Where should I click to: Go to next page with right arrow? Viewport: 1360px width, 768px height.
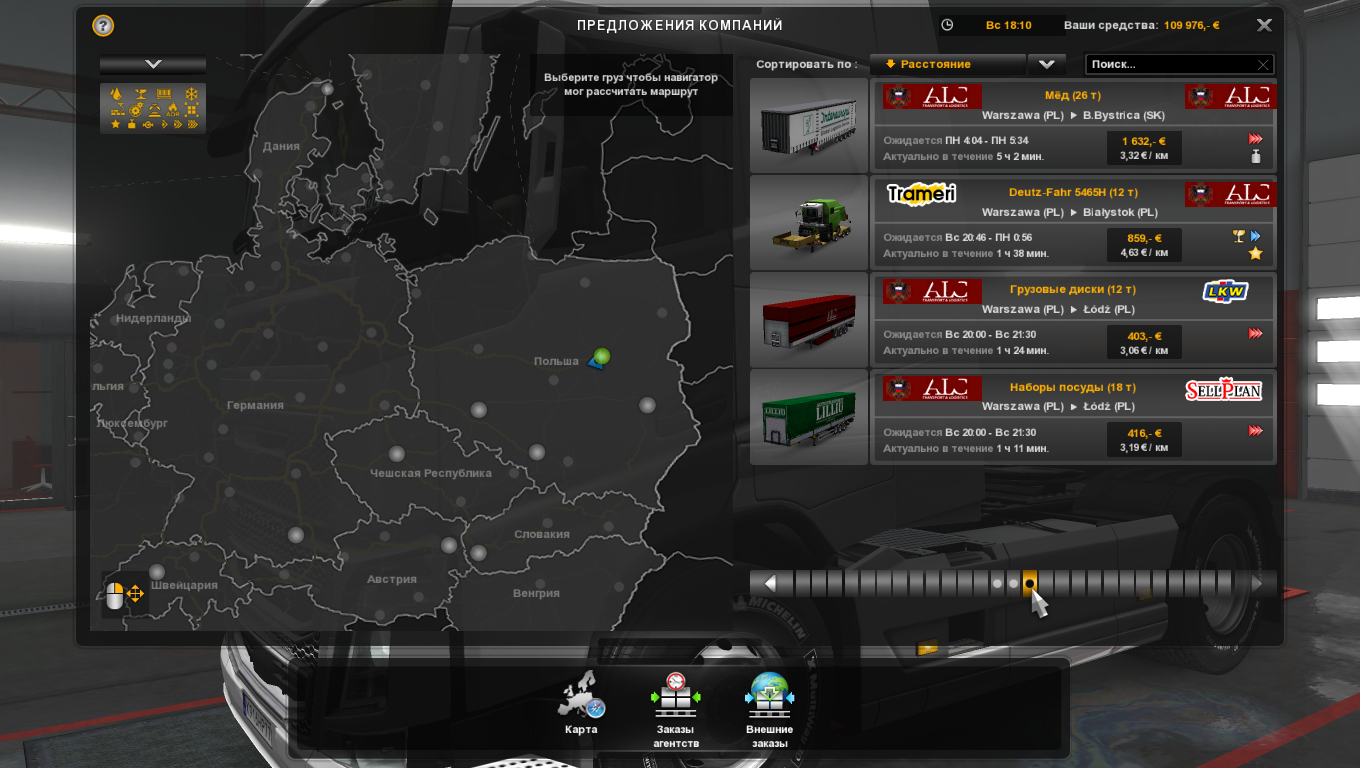1257,583
